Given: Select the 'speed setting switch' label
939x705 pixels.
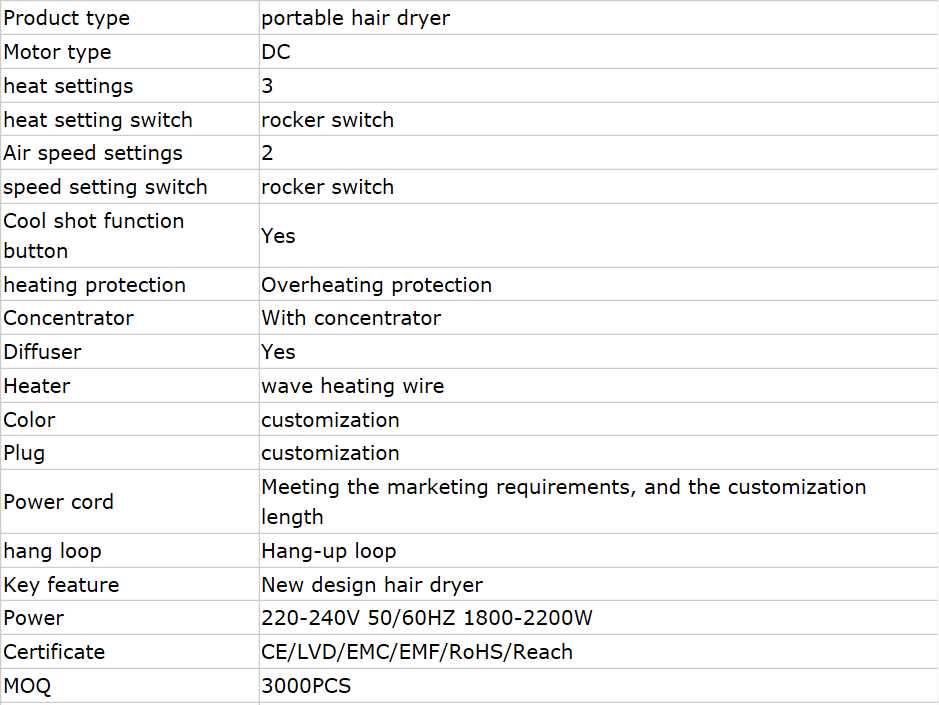Looking at the screenshot, I should (105, 187).
